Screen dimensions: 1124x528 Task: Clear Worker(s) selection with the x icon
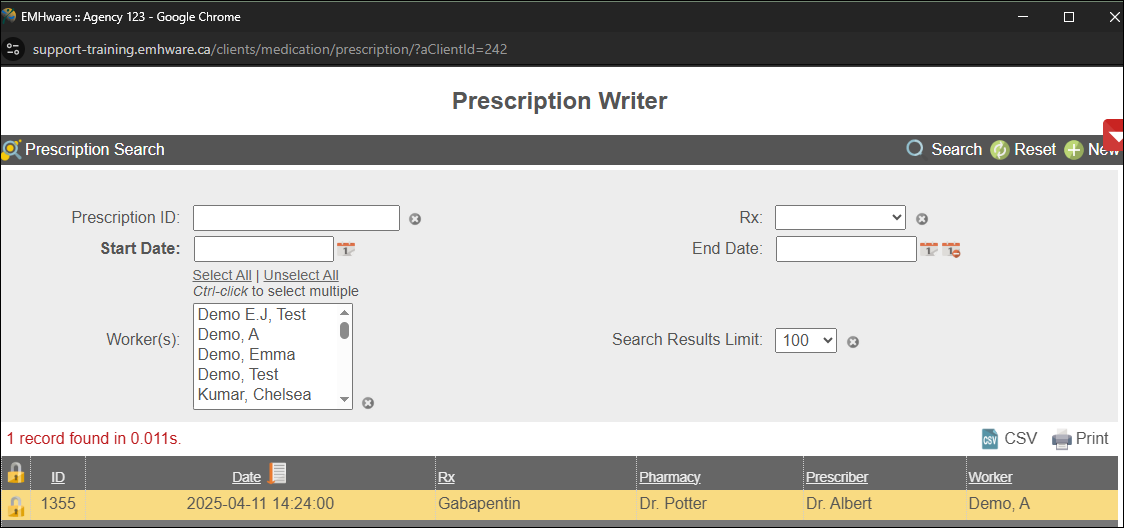pyautogui.click(x=368, y=402)
